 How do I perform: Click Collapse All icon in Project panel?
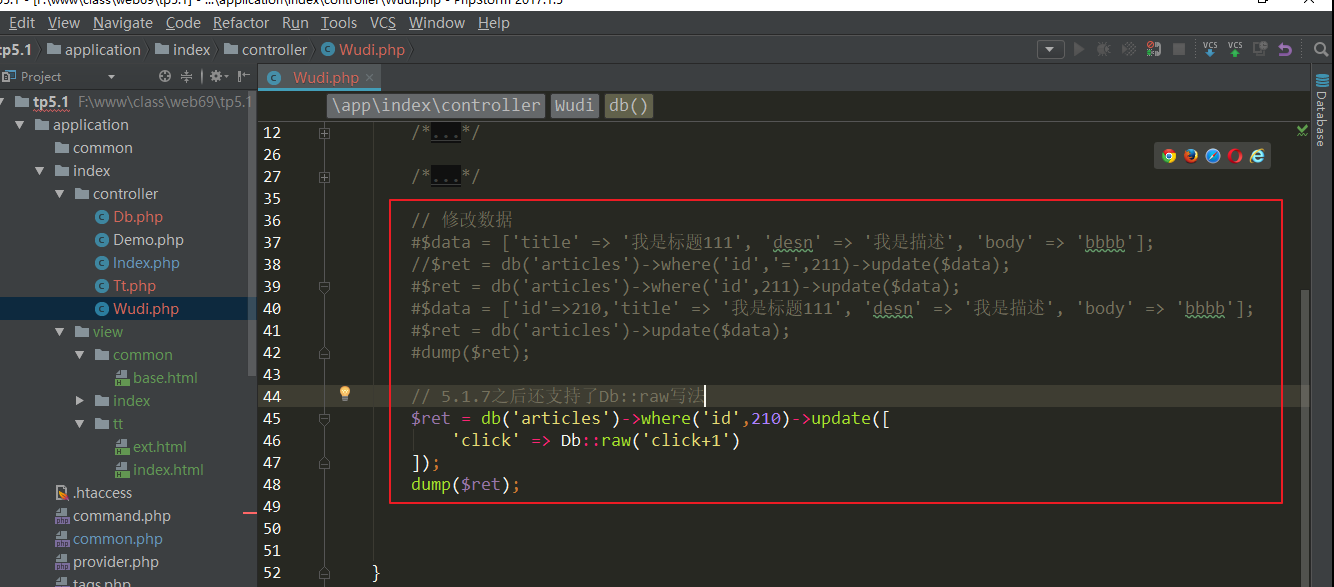pyautogui.click(x=187, y=76)
